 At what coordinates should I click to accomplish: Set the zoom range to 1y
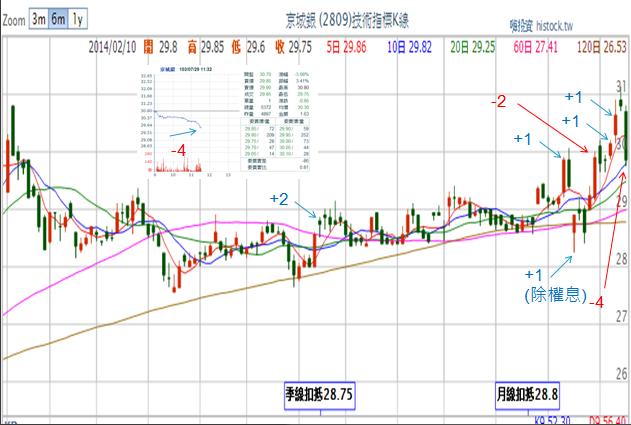click(77, 18)
